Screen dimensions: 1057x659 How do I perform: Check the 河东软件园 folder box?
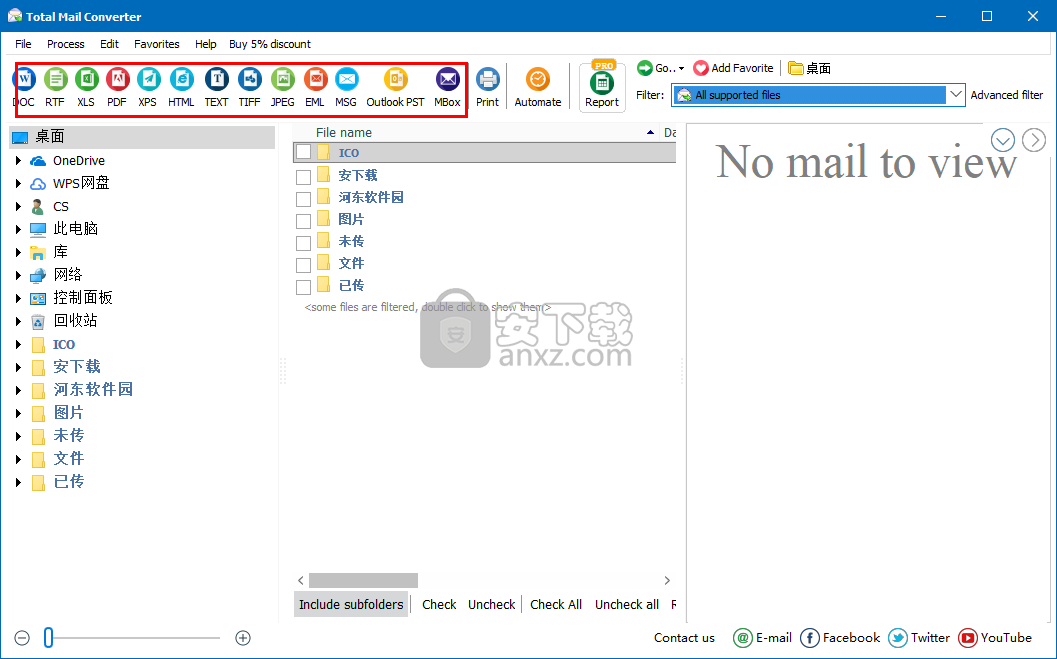pyautogui.click(x=303, y=199)
